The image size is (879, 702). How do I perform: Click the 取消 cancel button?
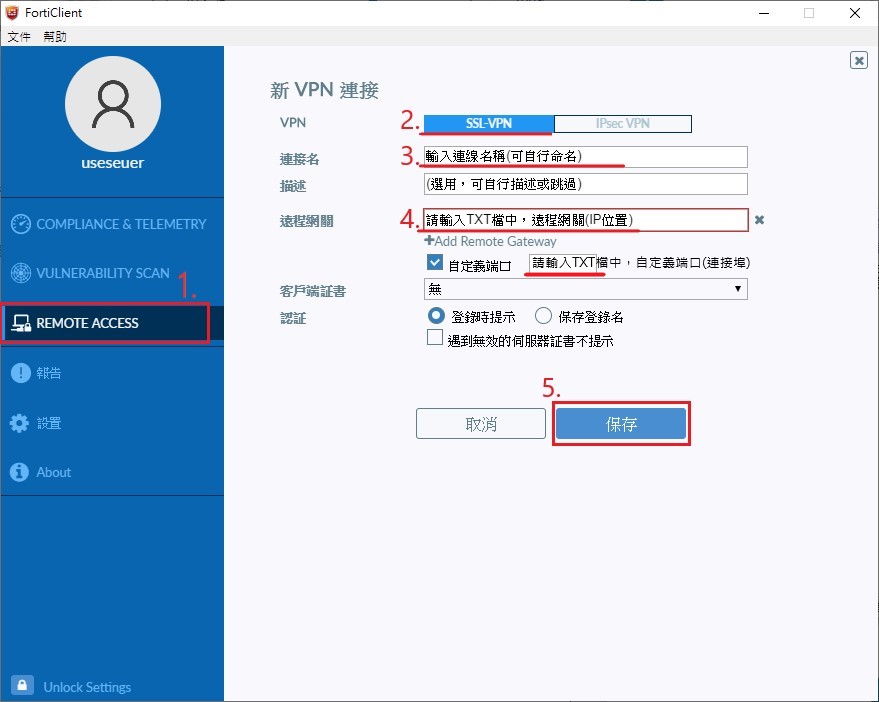click(x=480, y=423)
